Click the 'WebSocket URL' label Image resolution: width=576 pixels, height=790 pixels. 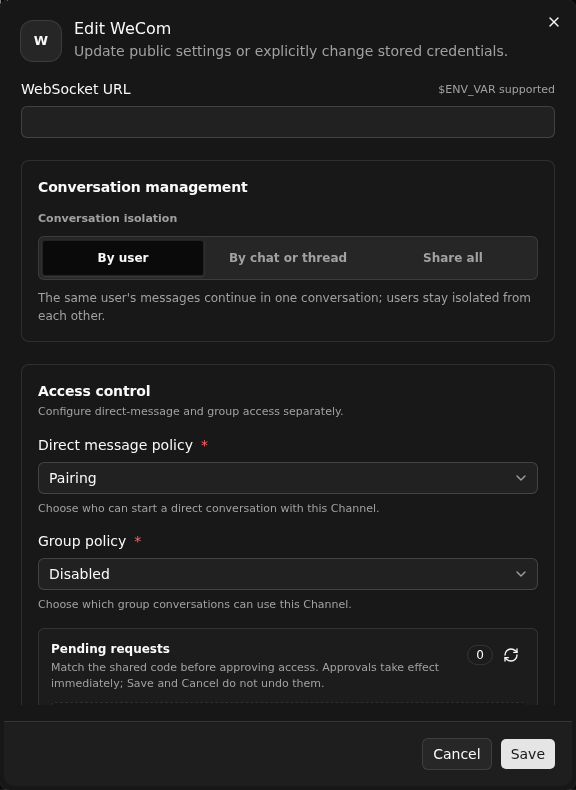tap(76, 89)
